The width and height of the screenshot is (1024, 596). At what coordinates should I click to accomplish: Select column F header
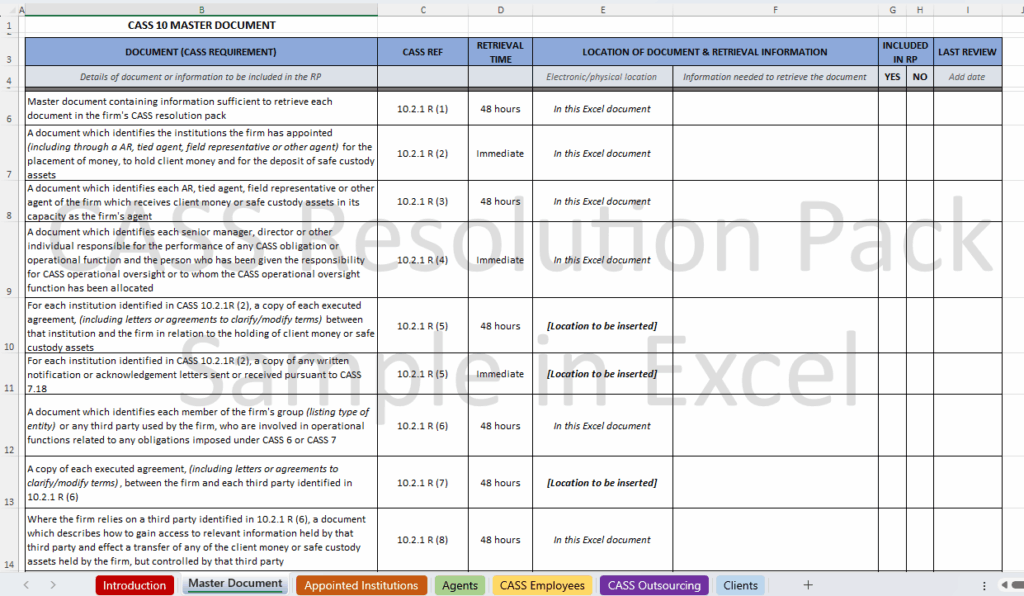[775, 10]
